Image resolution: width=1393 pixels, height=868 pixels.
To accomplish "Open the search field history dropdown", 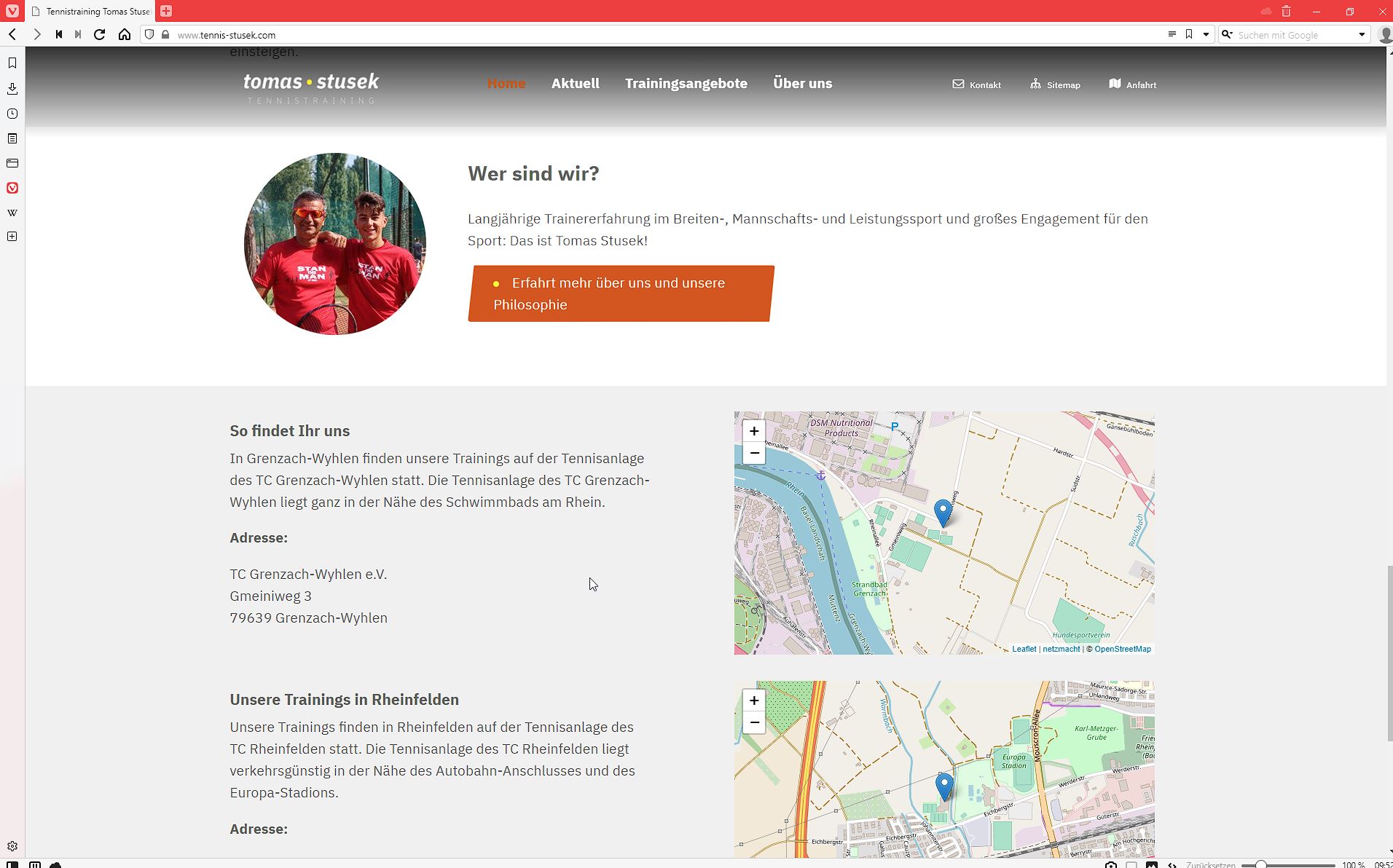I will (1361, 34).
